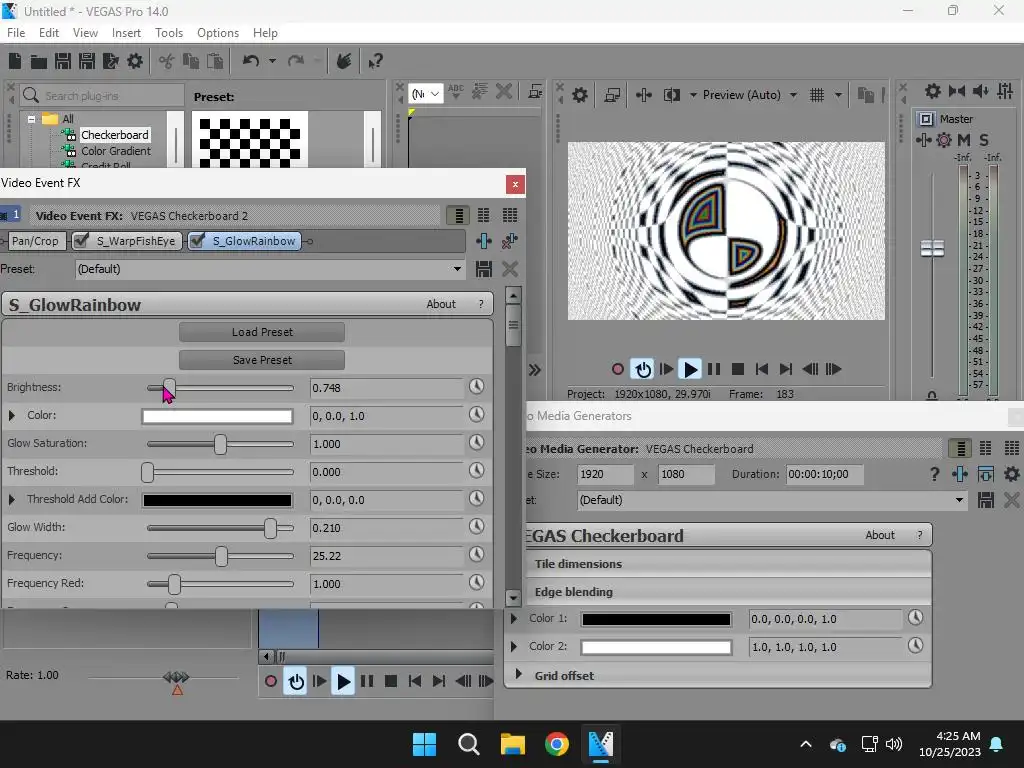This screenshot has height=768, width=1024.
Task: Toggle Loop Playback in preview transport
Action: point(643,370)
